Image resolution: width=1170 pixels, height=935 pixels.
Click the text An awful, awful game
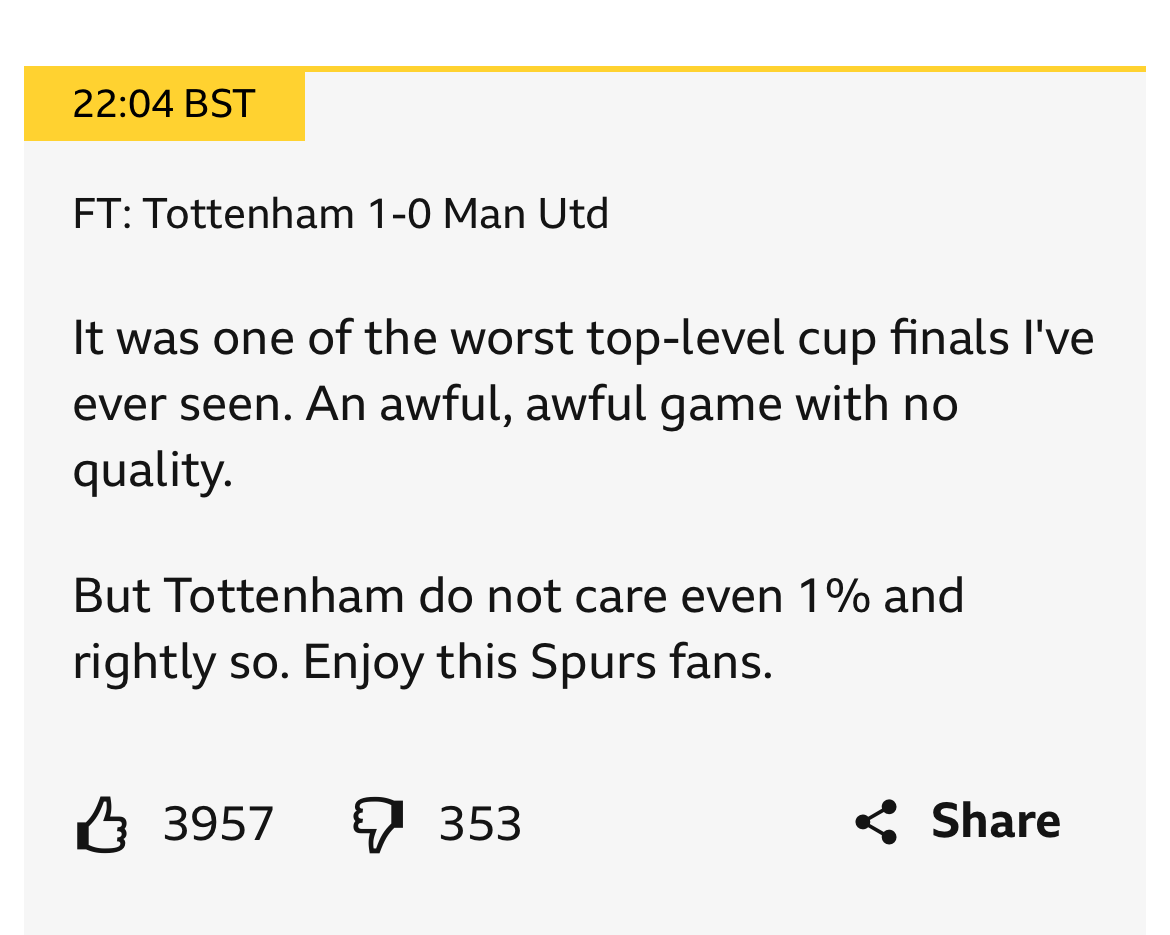(545, 404)
